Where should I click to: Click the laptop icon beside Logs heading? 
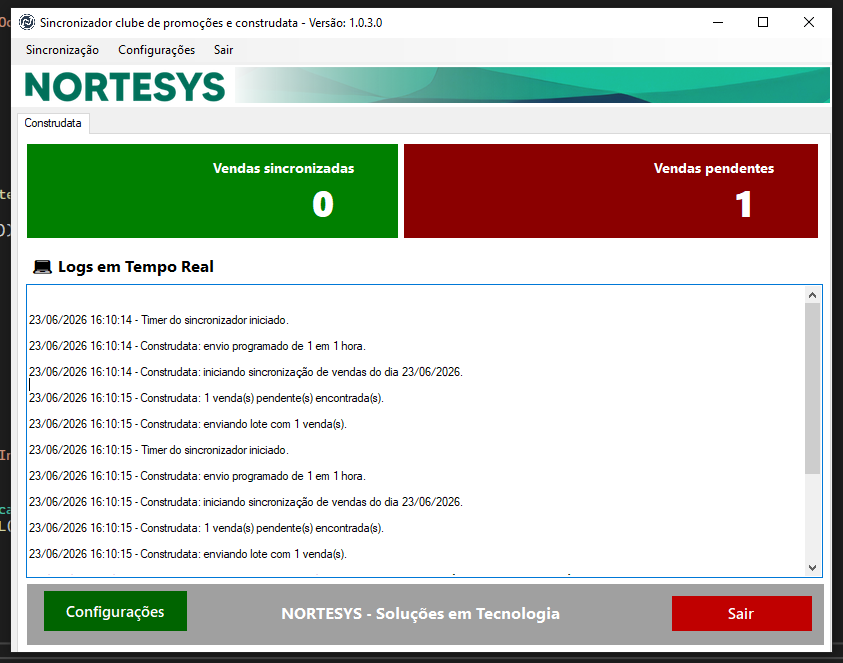tap(42, 267)
